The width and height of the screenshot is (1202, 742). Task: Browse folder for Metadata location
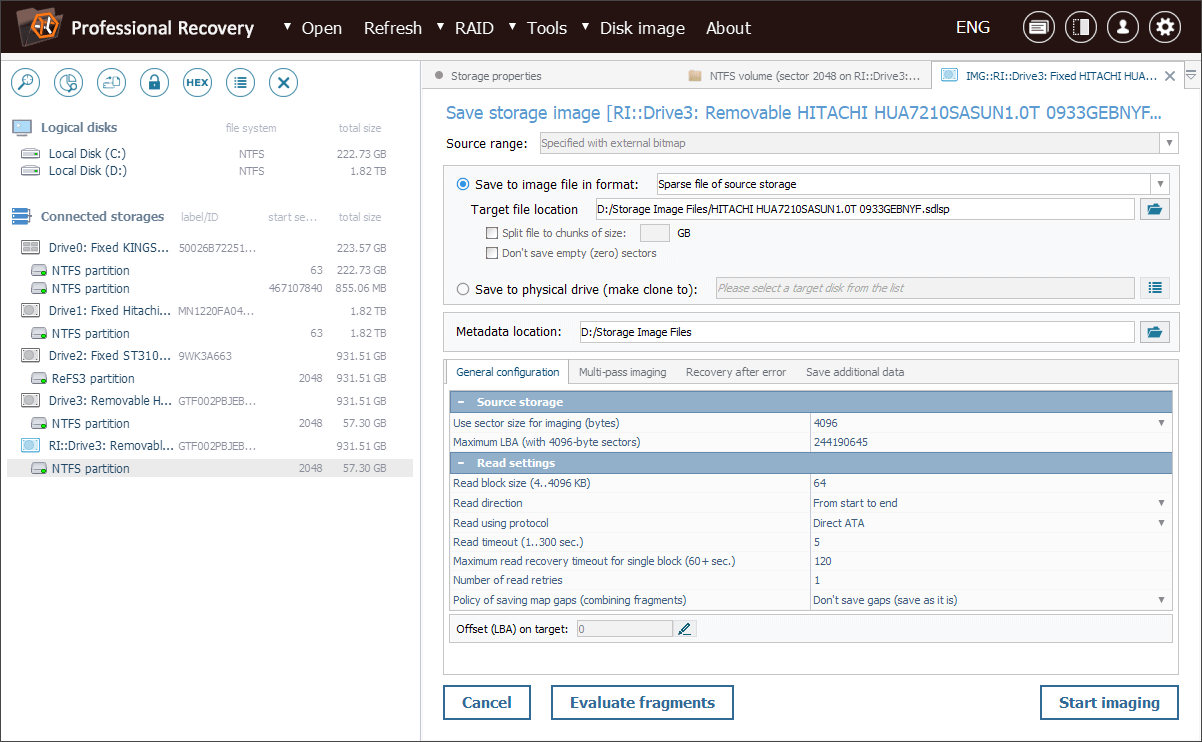coord(1155,332)
